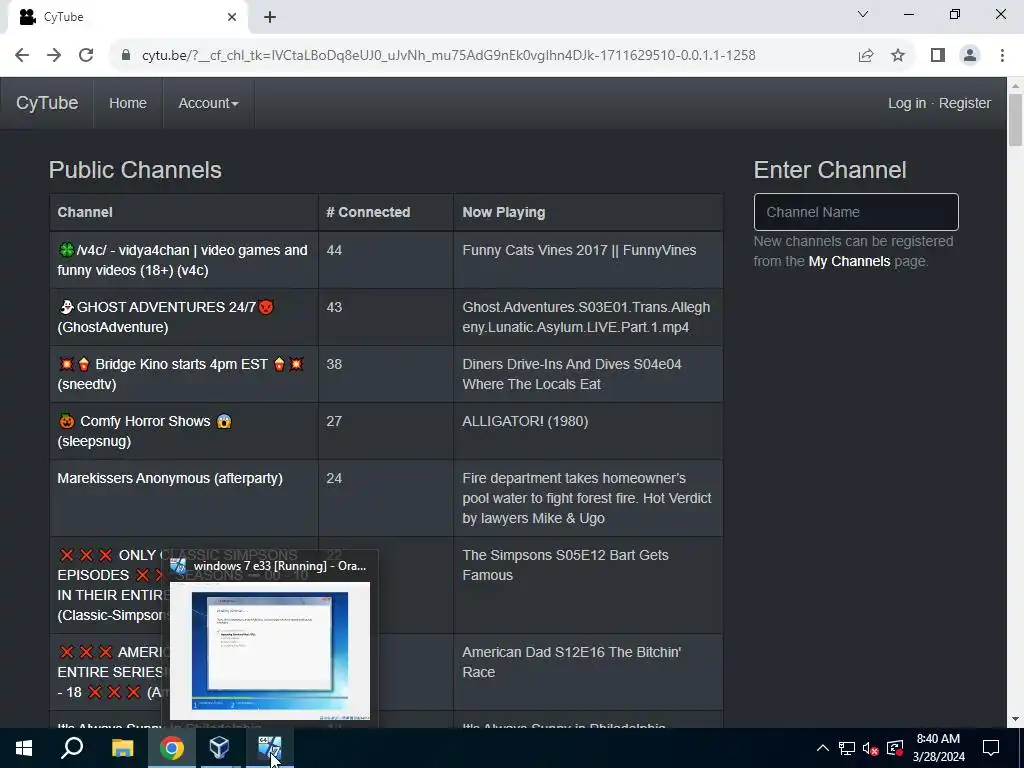The image size is (1024, 768).
Task: Click 'American Dad S12E16' now playing text
Action: point(571,662)
